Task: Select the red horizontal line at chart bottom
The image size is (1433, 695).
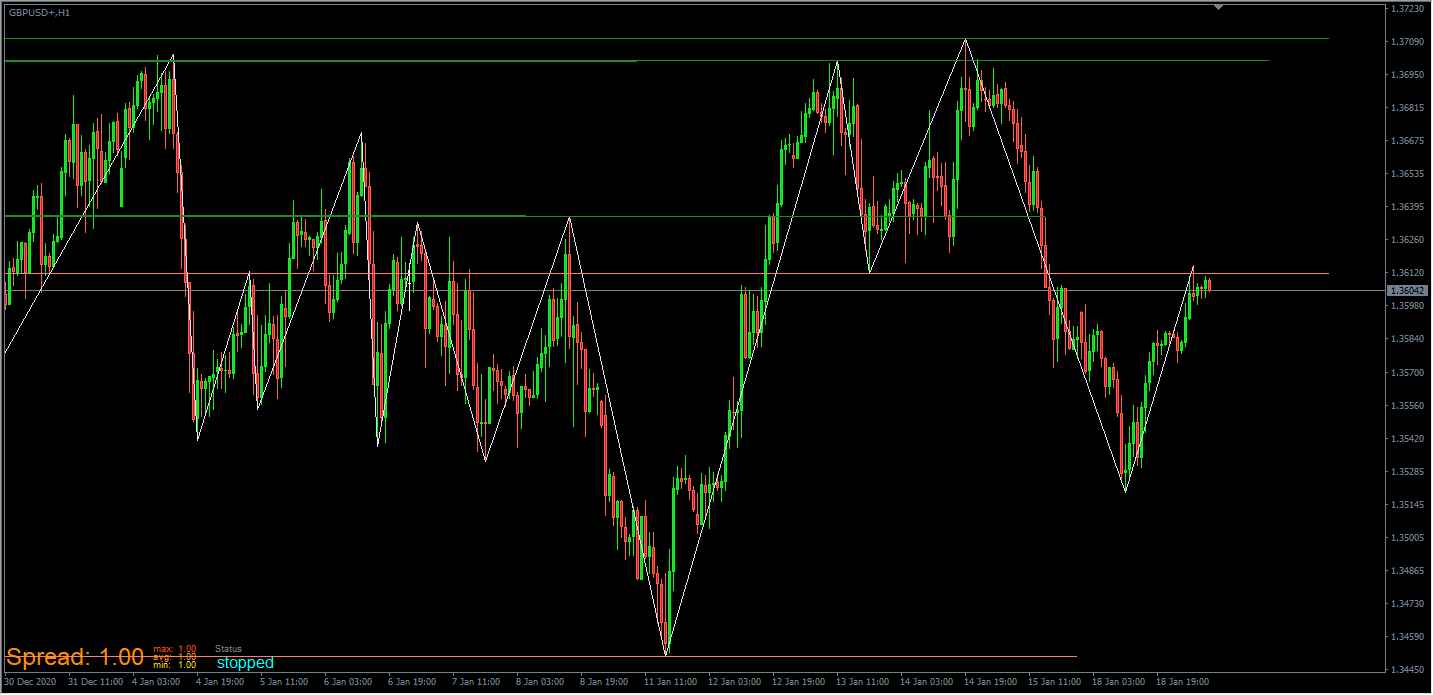Action: [541, 656]
